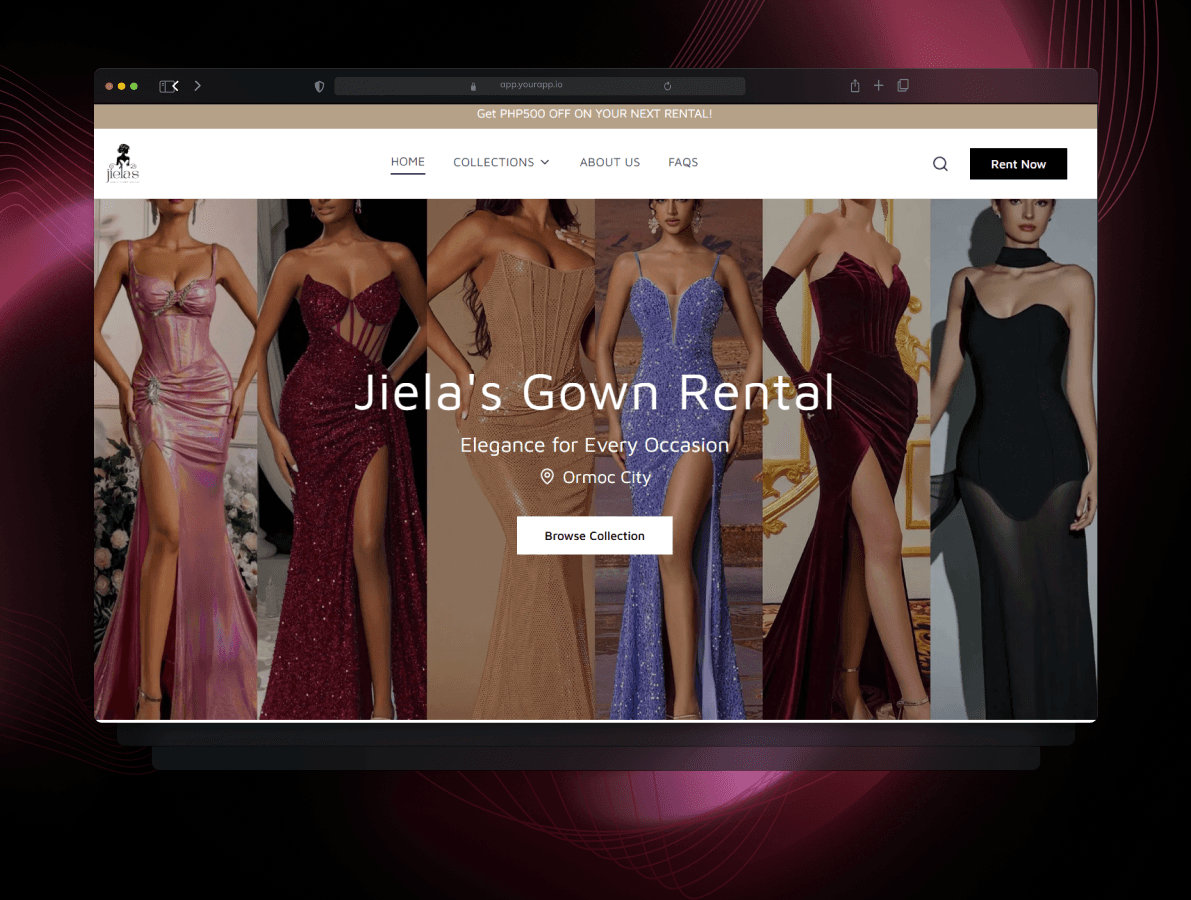Select the burgundy sequin gown image
The width and height of the screenshot is (1191, 900).
click(342, 459)
